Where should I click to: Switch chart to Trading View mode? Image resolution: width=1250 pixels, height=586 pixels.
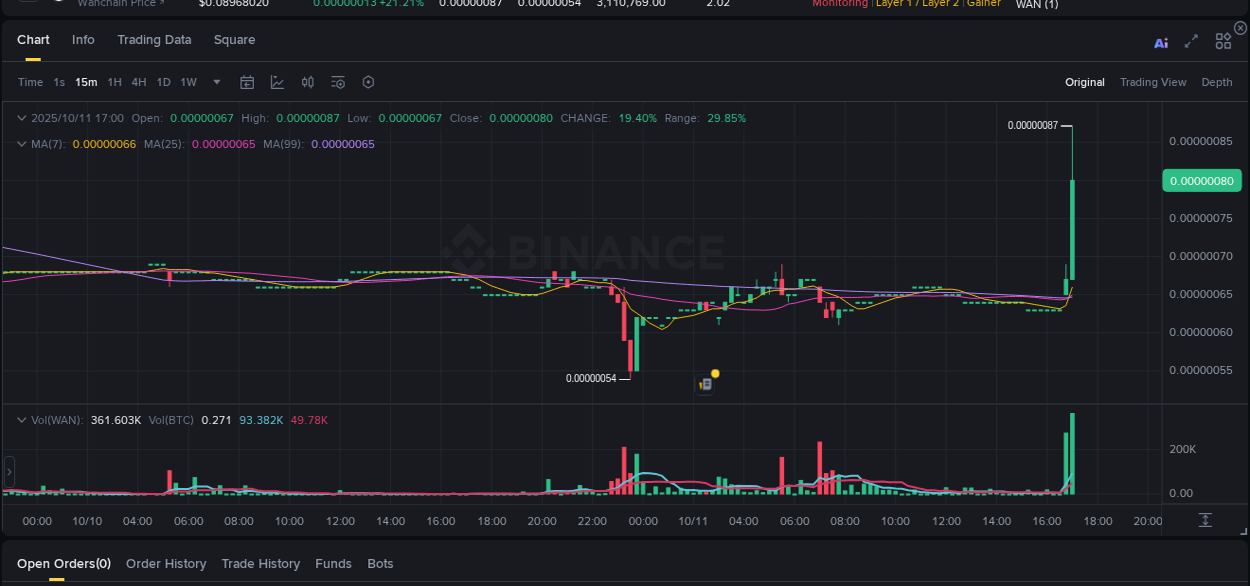point(1153,82)
